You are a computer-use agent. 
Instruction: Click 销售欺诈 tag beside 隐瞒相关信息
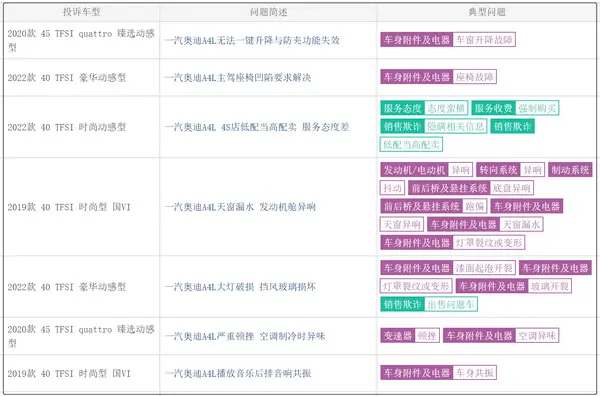[402, 126]
